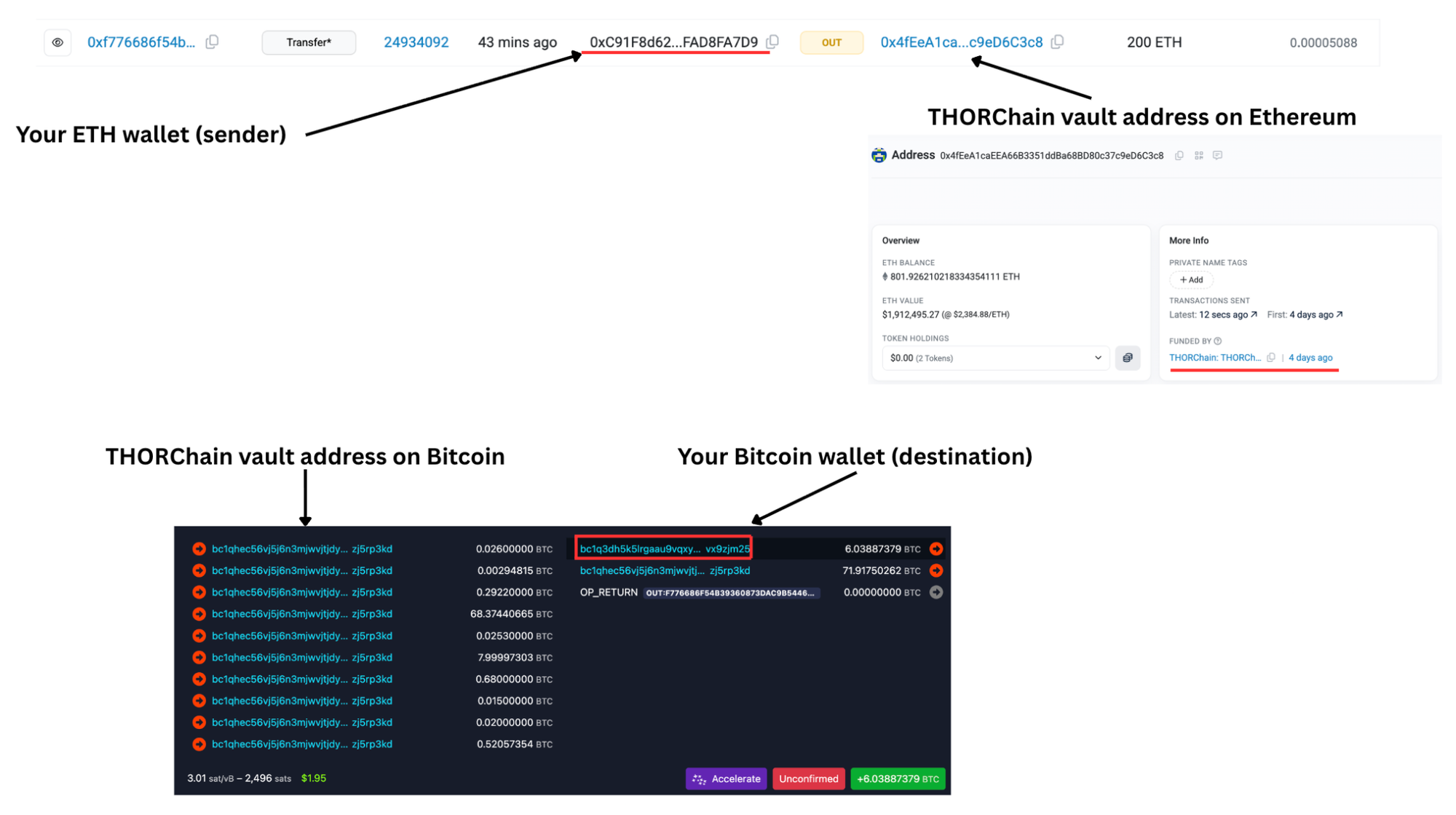Add a private name tag
This screenshot has width=1456, height=815.
tap(1191, 280)
